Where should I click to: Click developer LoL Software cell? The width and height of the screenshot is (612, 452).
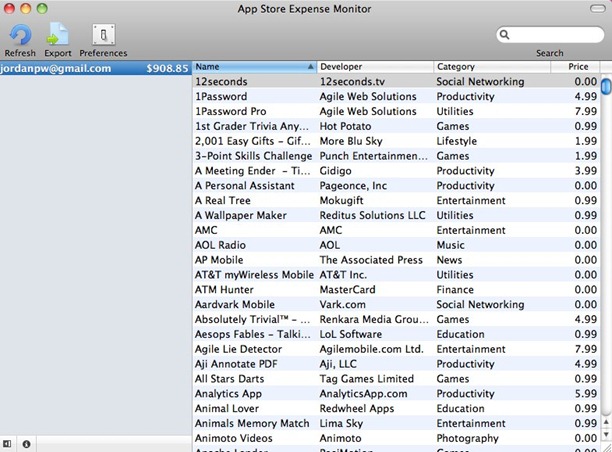pos(351,334)
